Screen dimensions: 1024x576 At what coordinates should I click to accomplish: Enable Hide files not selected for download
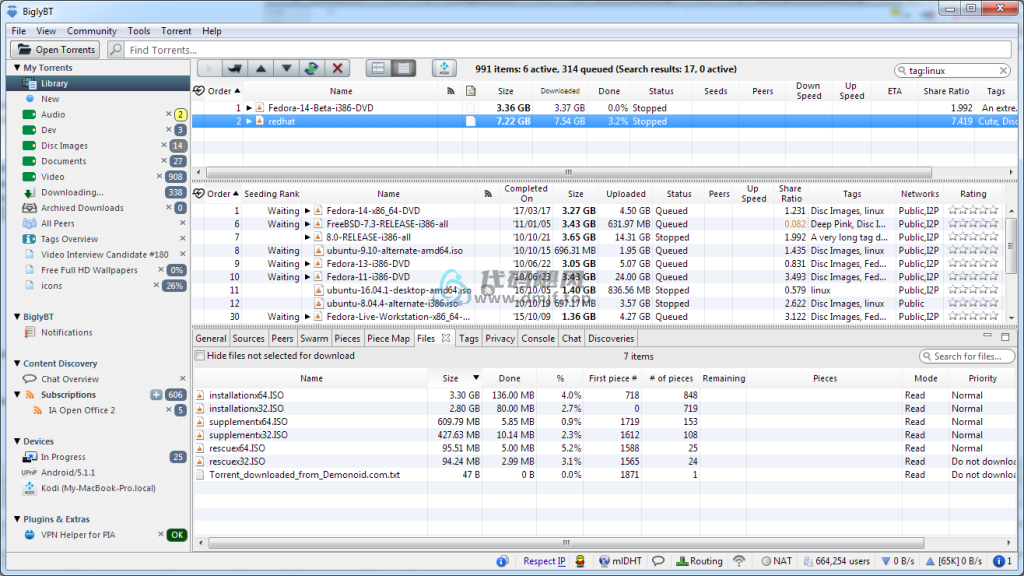tap(200, 356)
